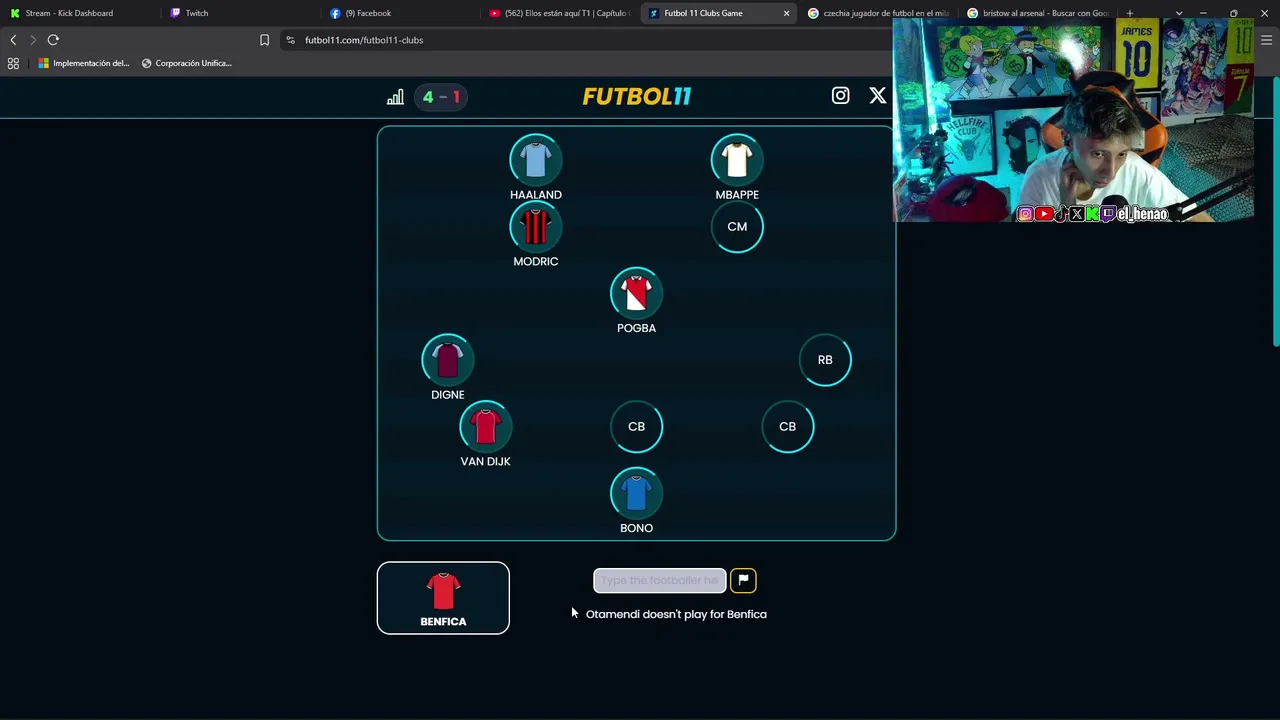Switch to the Twitch tab
The height and width of the screenshot is (720, 1280).
click(240, 13)
